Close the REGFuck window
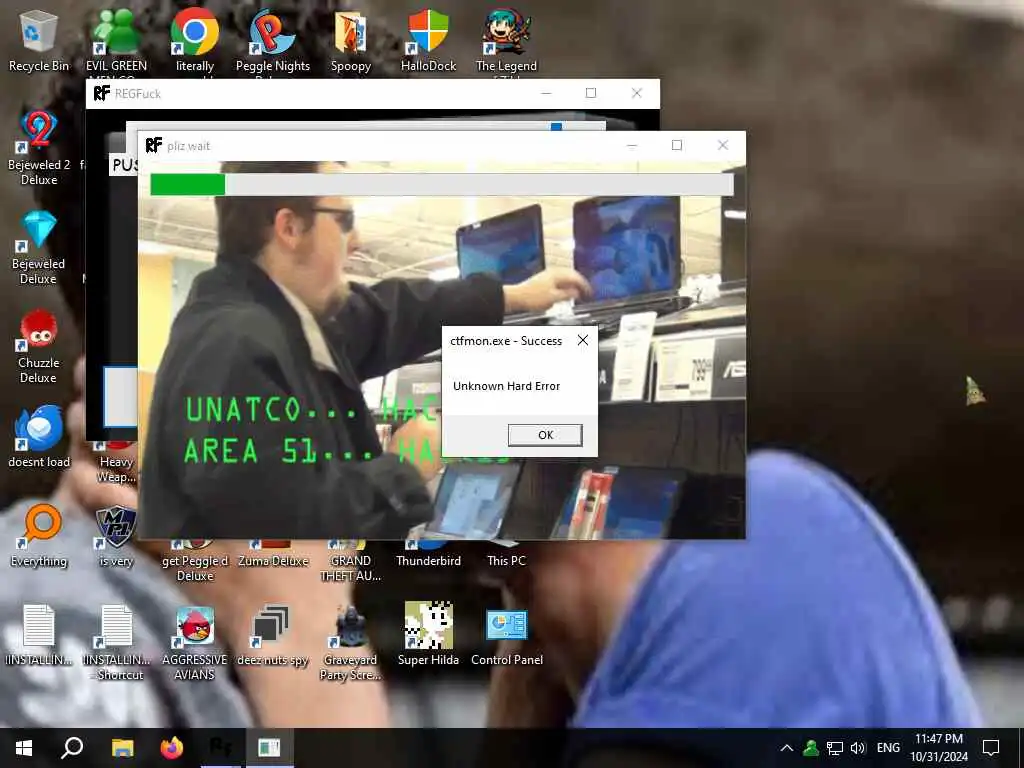This screenshot has height=768, width=1024. [637, 93]
